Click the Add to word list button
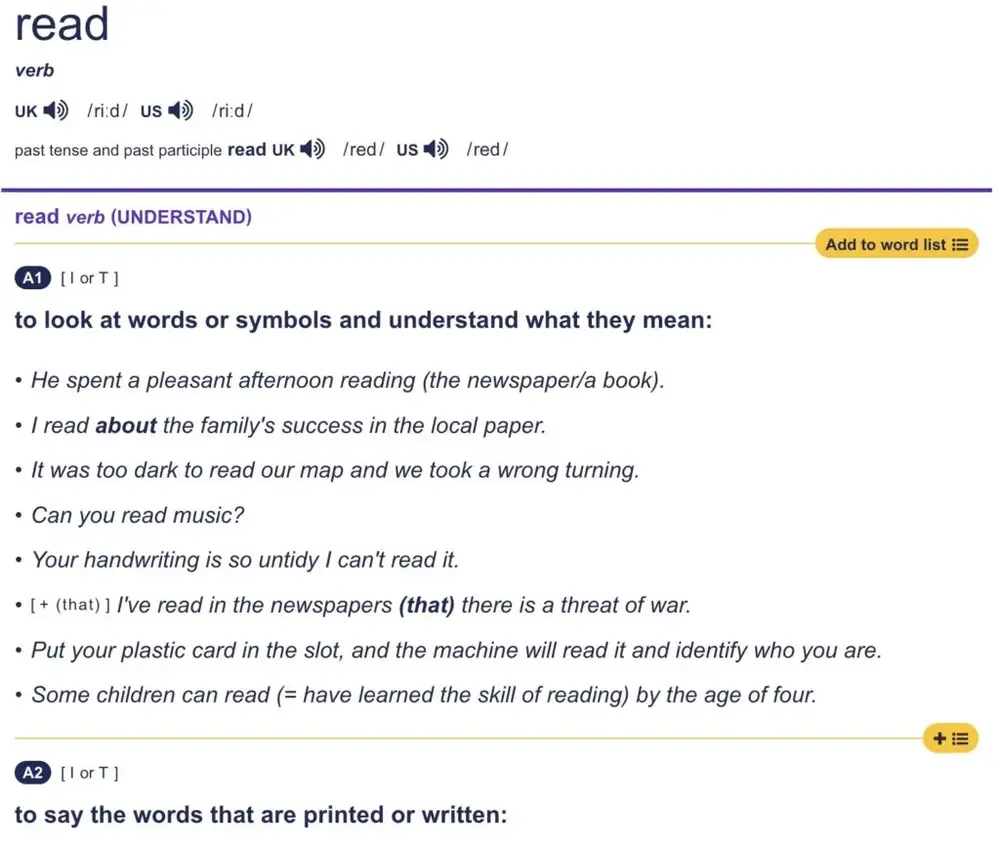 (896, 244)
